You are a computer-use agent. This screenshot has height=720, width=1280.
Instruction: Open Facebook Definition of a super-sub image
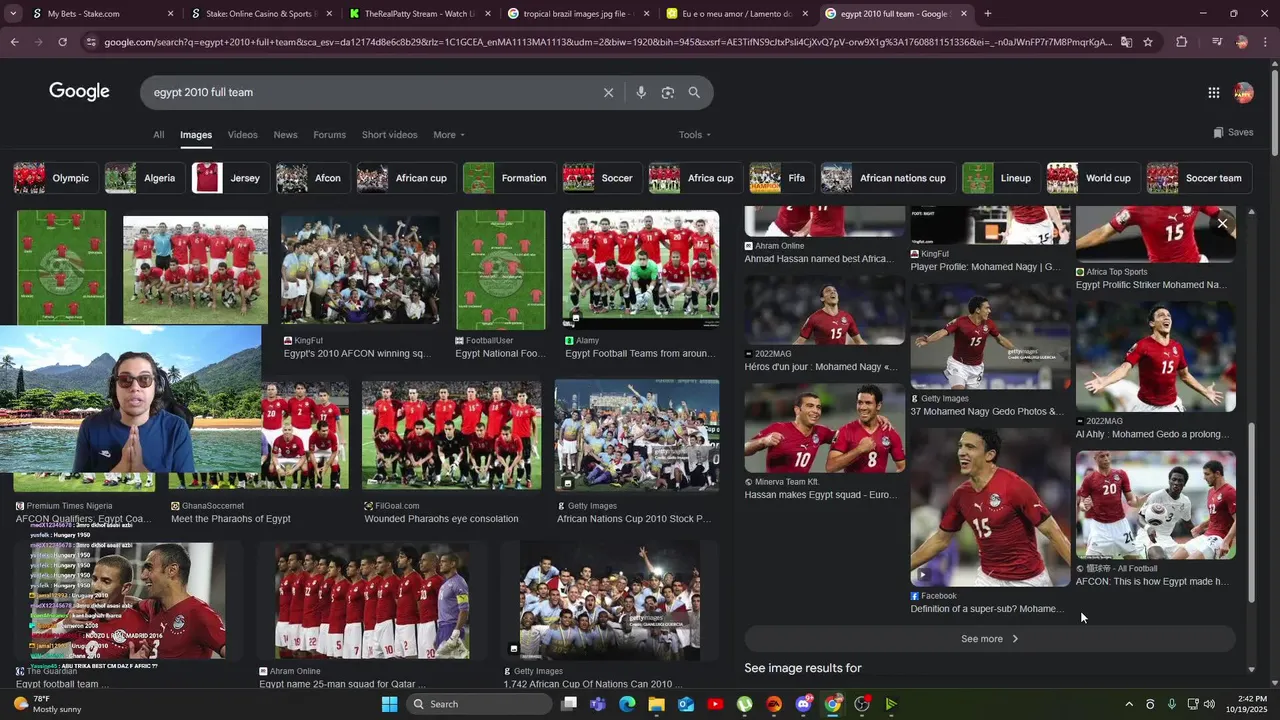(x=990, y=507)
